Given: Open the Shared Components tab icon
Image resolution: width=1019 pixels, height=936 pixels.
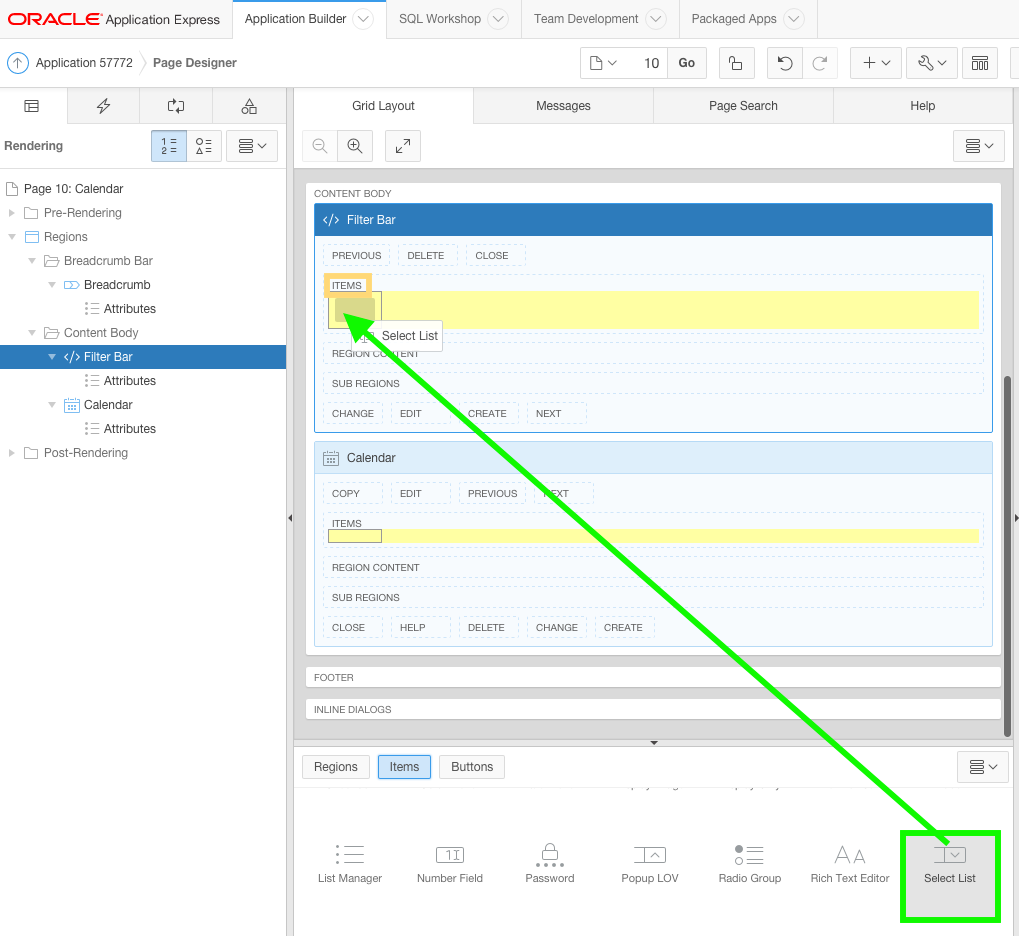Looking at the screenshot, I should [x=249, y=106].
